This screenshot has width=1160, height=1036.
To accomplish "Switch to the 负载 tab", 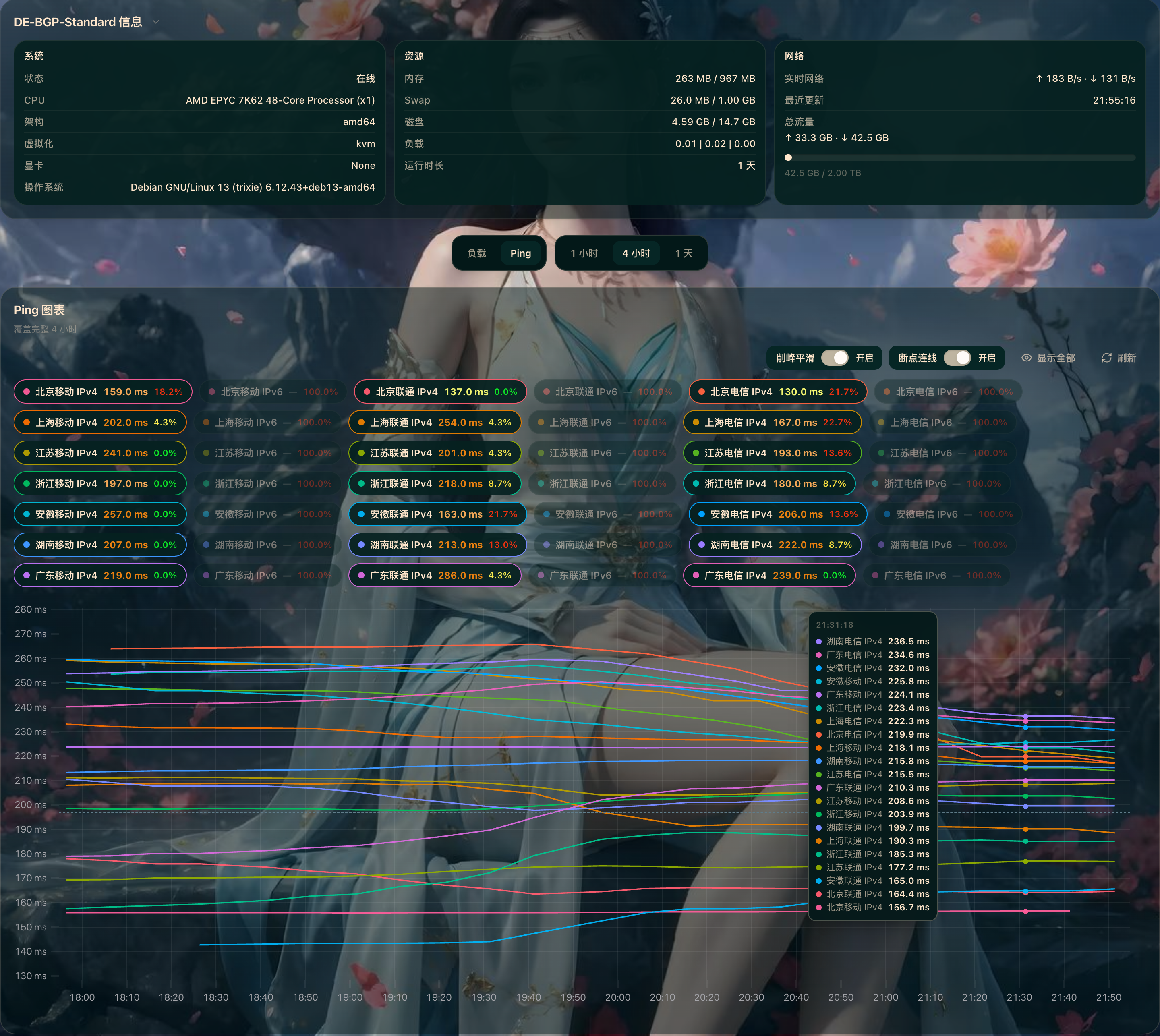I will click(476, 253).
